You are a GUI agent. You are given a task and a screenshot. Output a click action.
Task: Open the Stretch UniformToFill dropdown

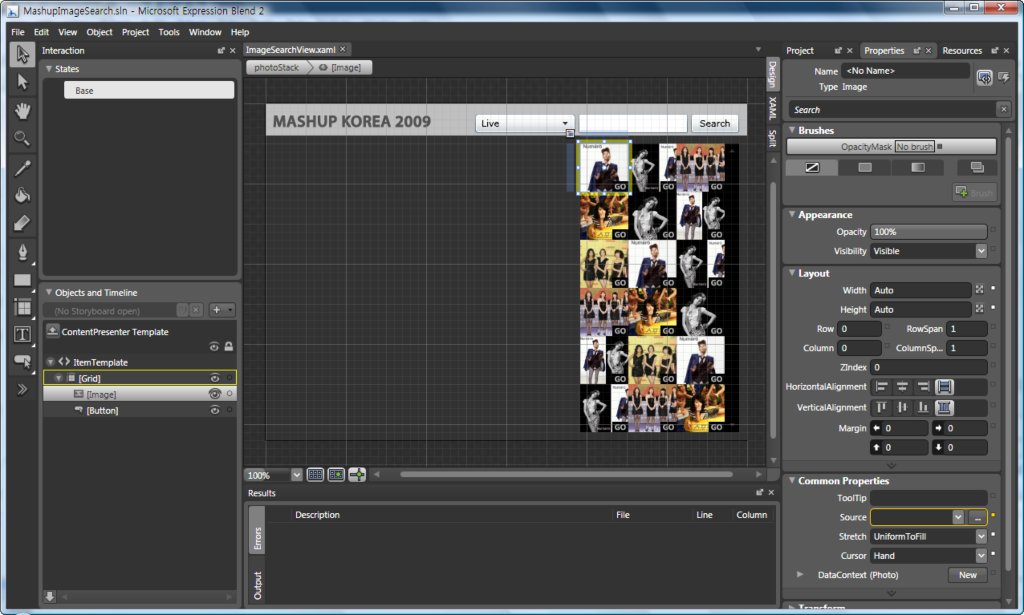coord(981,536)
